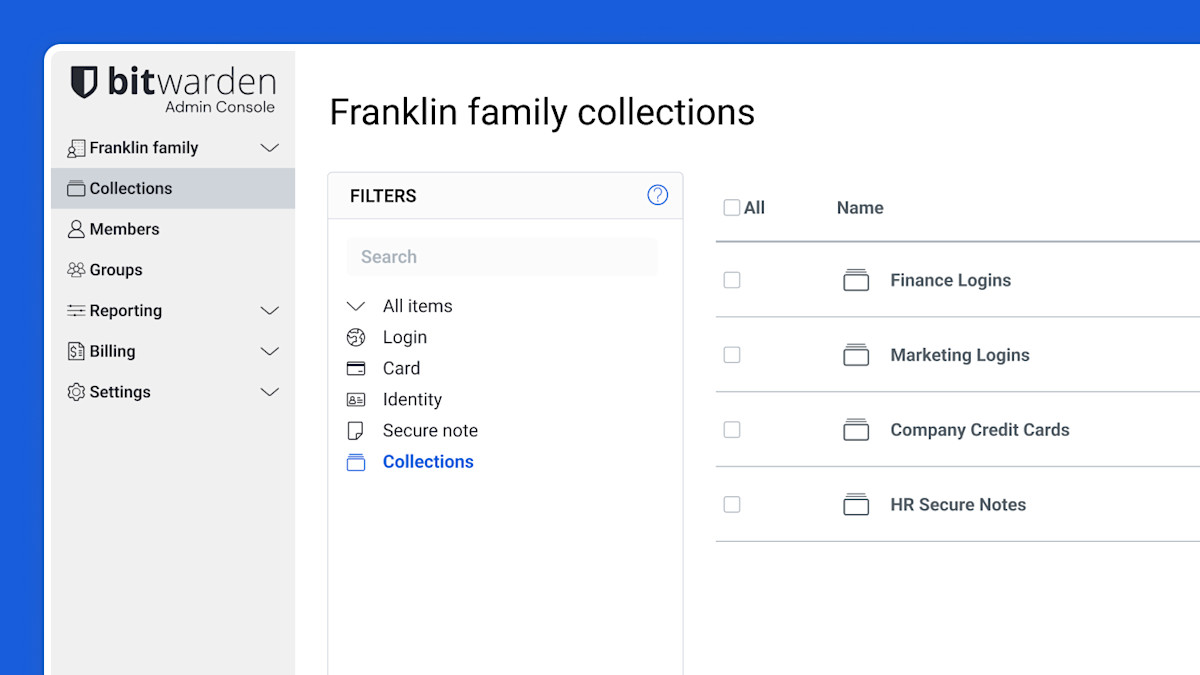Open Groups in the sidebar
1200x675 pixels.
tap(115, 270)
